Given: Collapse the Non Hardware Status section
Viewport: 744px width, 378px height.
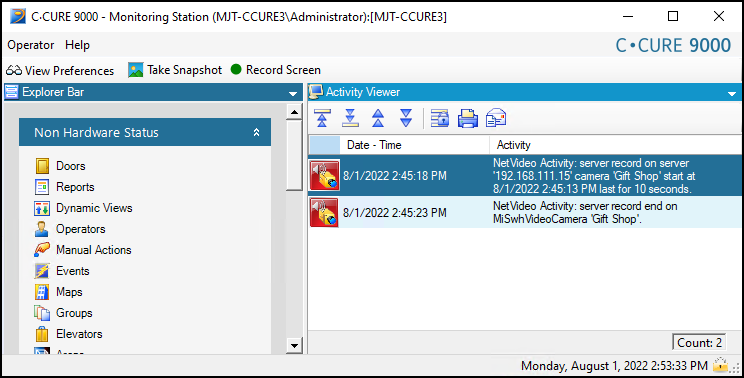Looking at the screenshot, I should click(x=256, y=132).
